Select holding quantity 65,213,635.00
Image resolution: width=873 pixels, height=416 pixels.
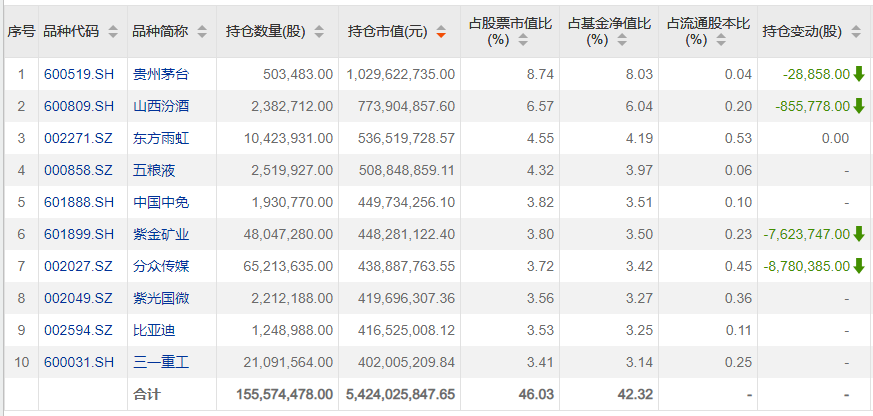click(288, 266)
